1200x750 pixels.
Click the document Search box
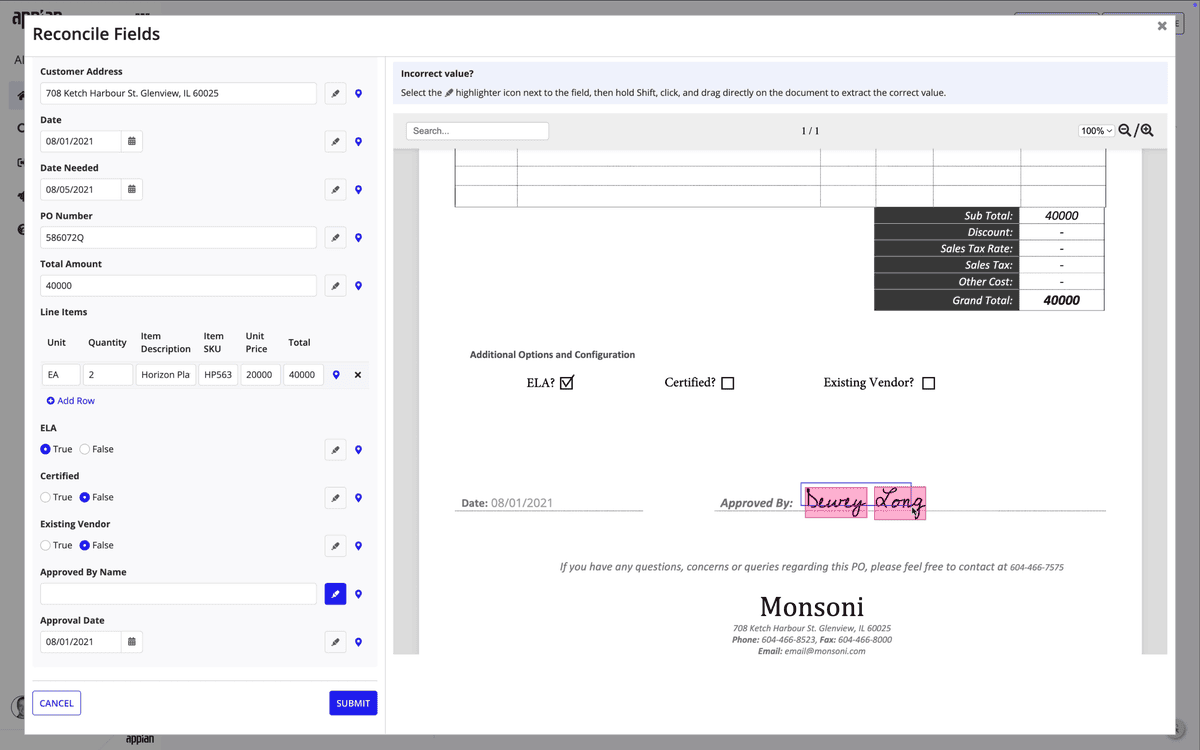(477, 131)
